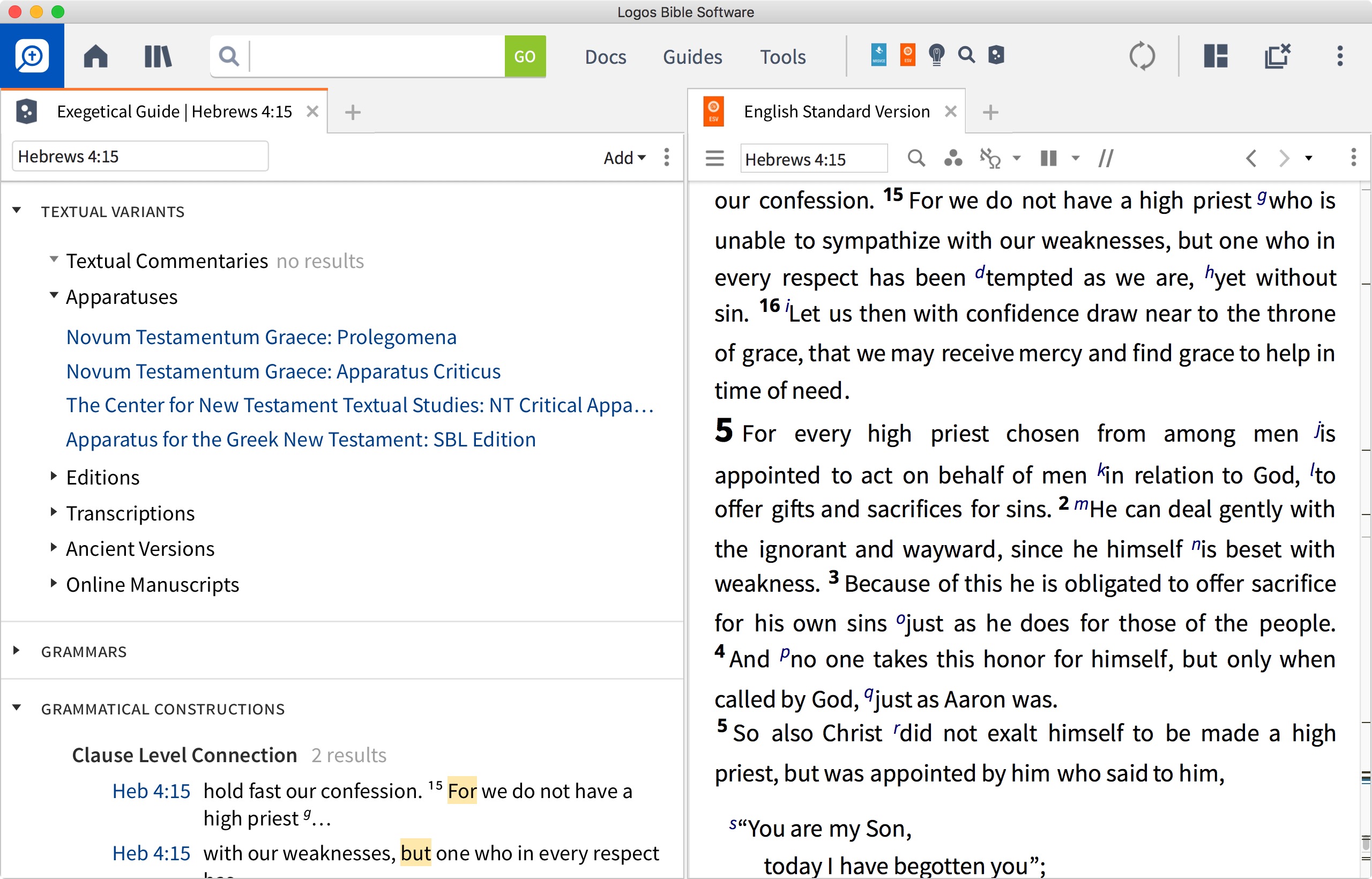
Task: Open the orange ESV Bible shortcut
Action: click(907, 55)
